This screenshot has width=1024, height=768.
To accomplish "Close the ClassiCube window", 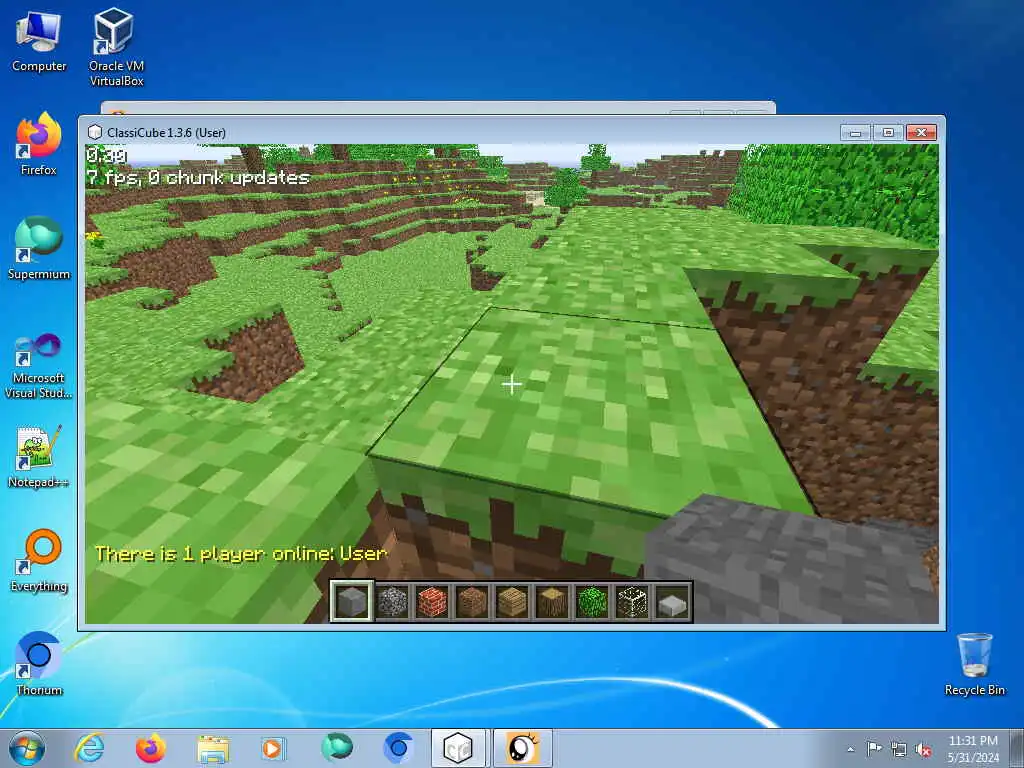I will pyautogui.click(x=921, y=133).
